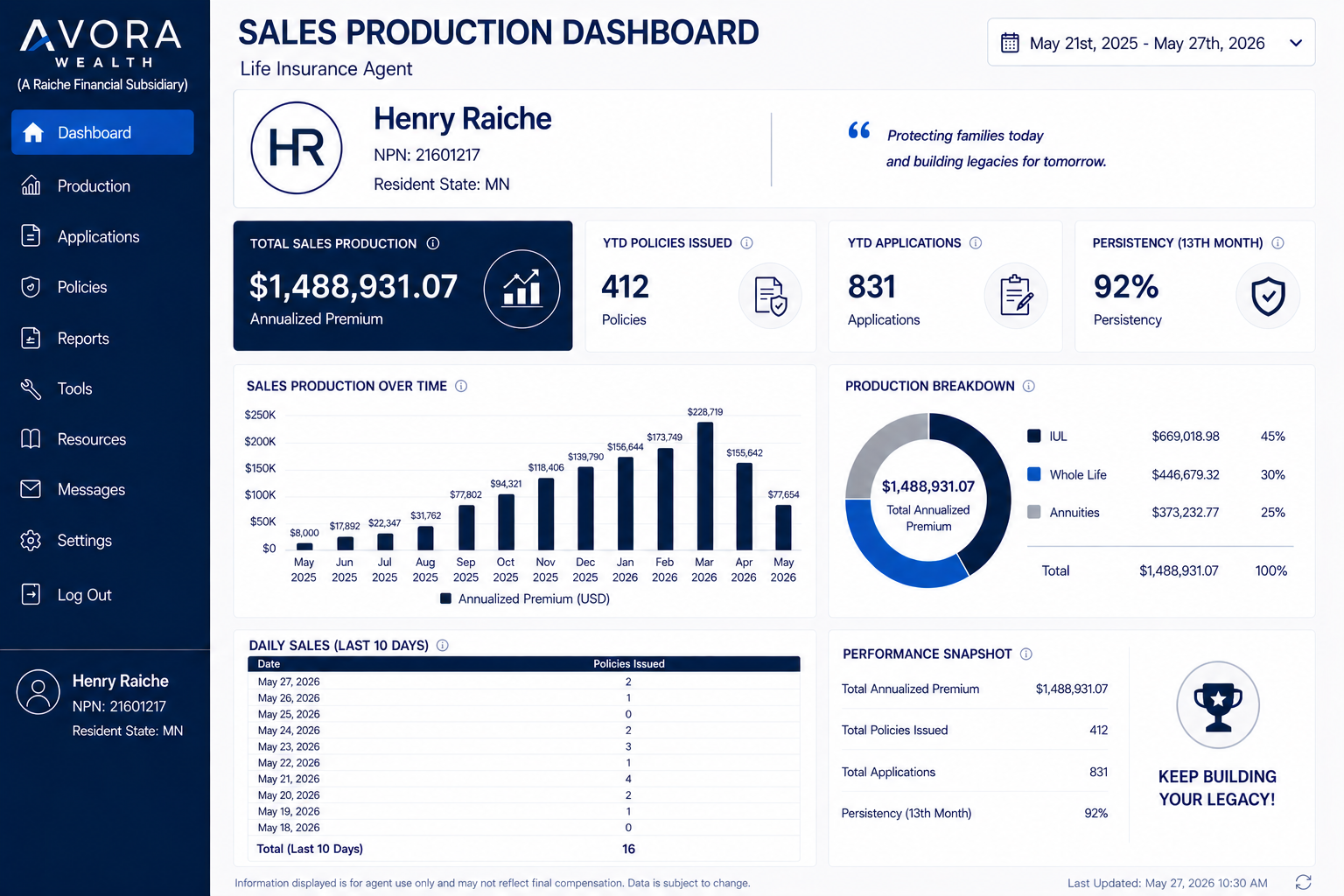The image size is (1344, 896).
Task: Click the refresh icon next to Last Updated
Action: pyautogui.click(x=1303, y=882)
